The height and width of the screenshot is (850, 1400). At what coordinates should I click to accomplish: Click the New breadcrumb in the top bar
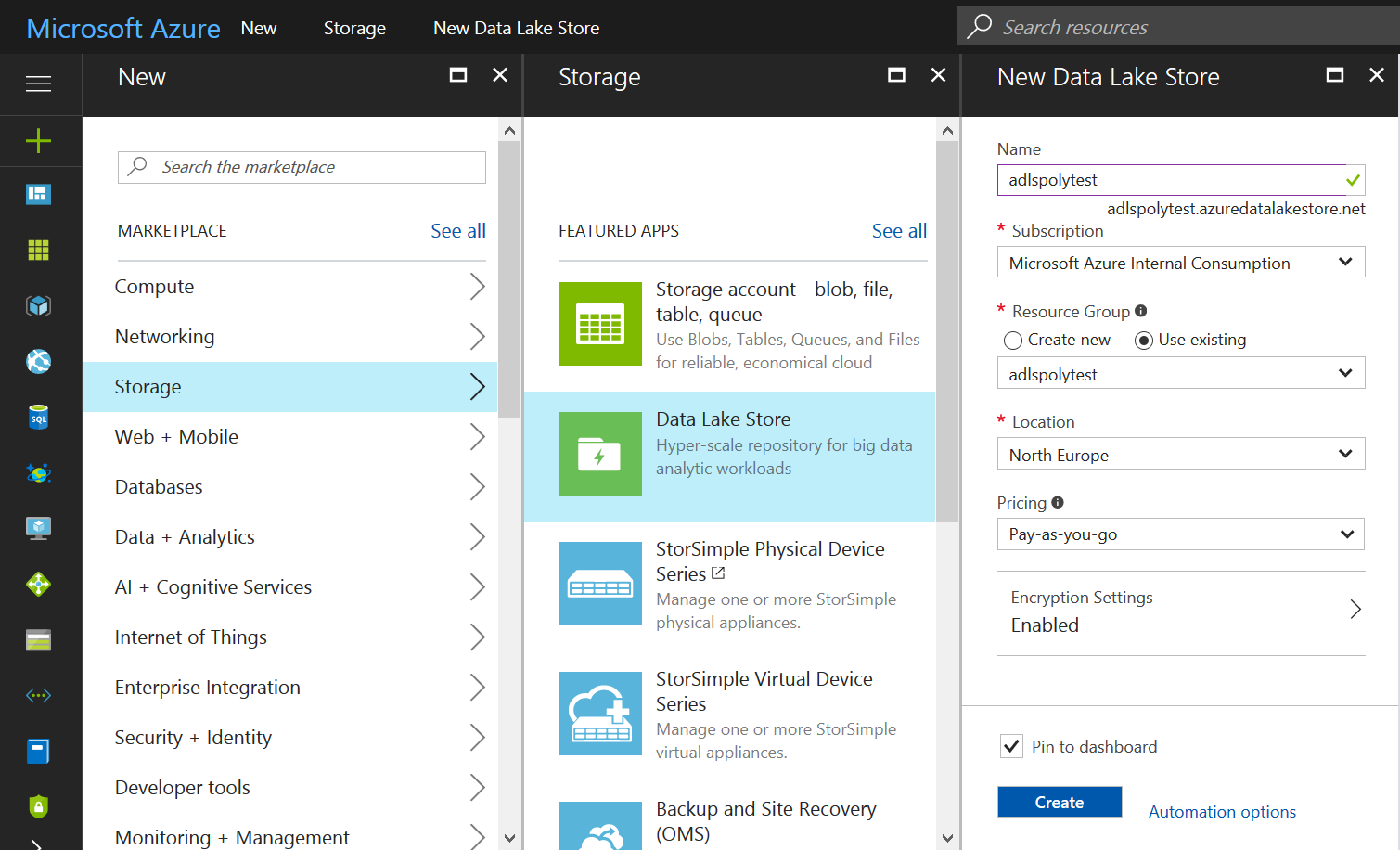tap(259, 29)
